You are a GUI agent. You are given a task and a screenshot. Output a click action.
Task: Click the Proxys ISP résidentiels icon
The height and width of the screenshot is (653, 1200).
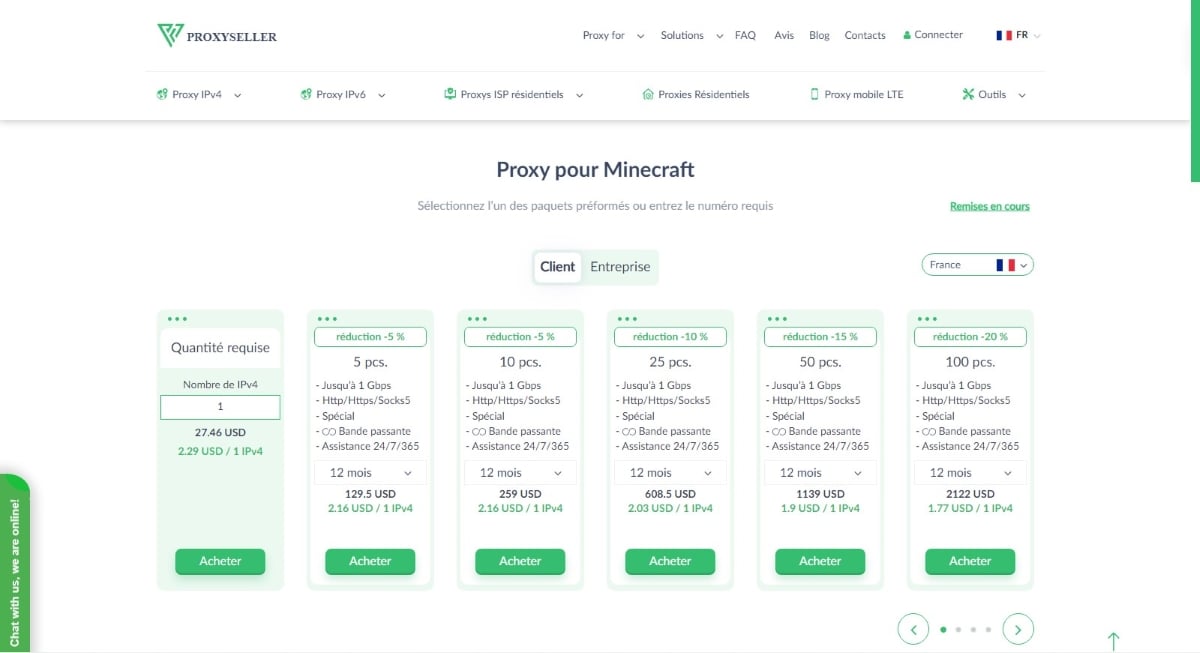tap(450, 95)
